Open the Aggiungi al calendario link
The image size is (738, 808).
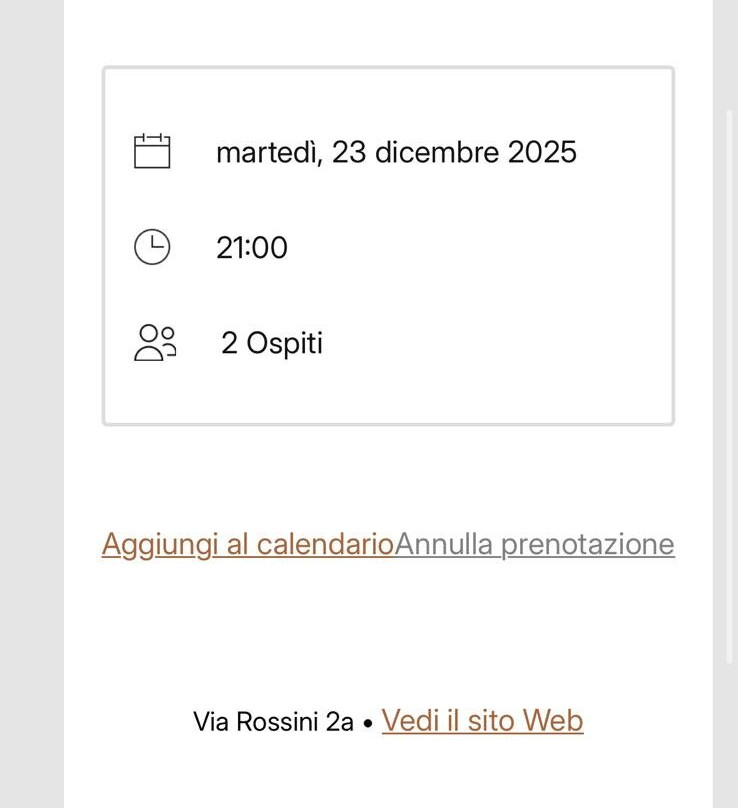click(248, 544)
